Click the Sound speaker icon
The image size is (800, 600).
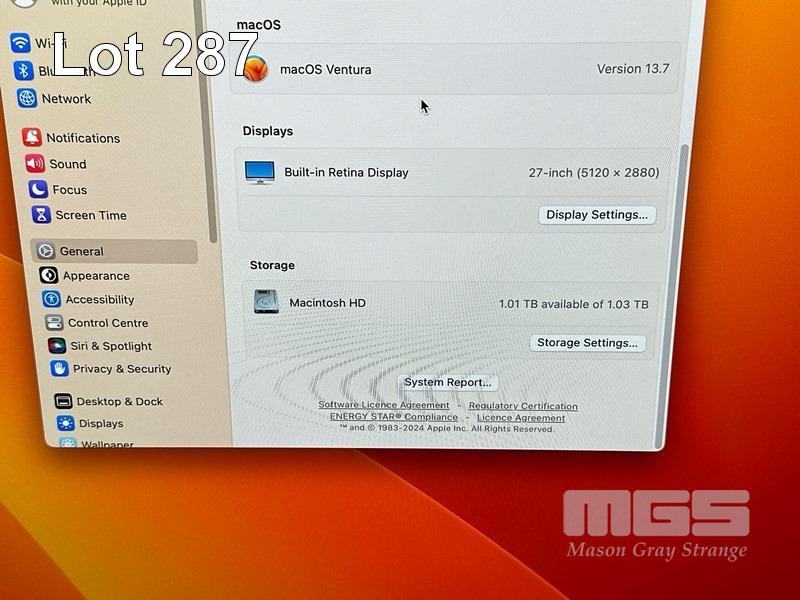[x=35, y=164]
